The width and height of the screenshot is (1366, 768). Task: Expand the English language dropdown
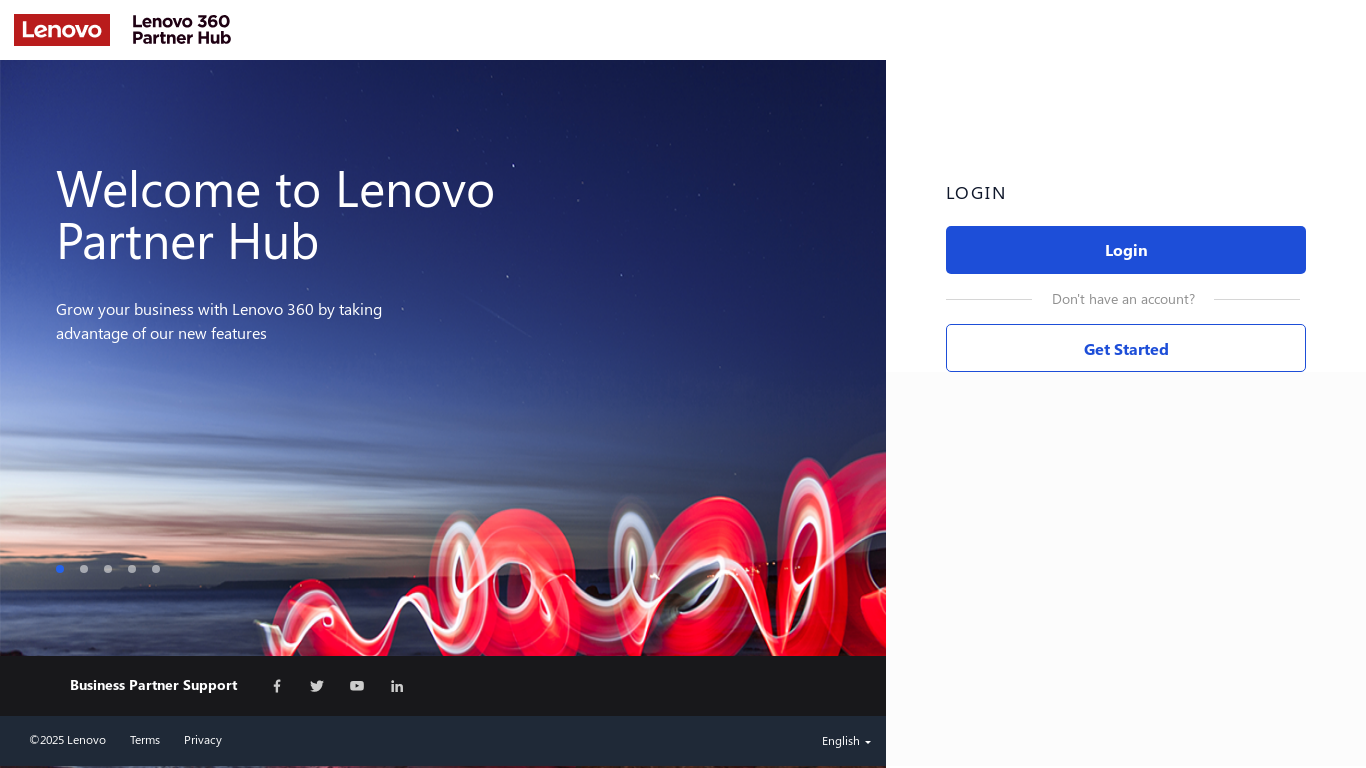point(846,741)
